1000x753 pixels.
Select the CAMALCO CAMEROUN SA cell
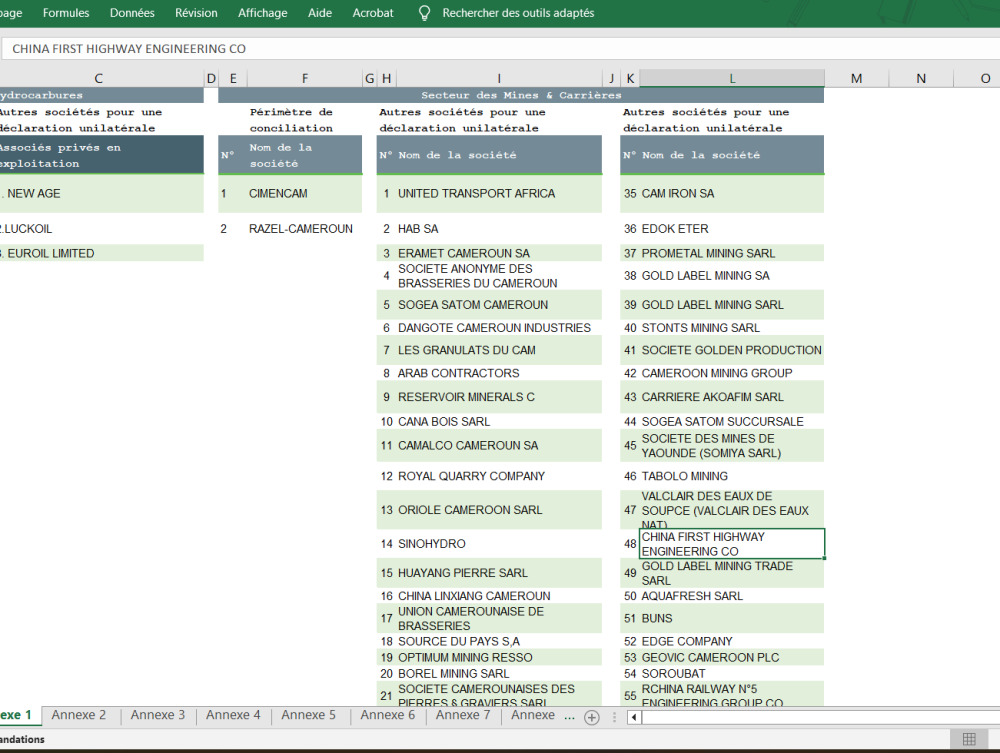[499, 446]
